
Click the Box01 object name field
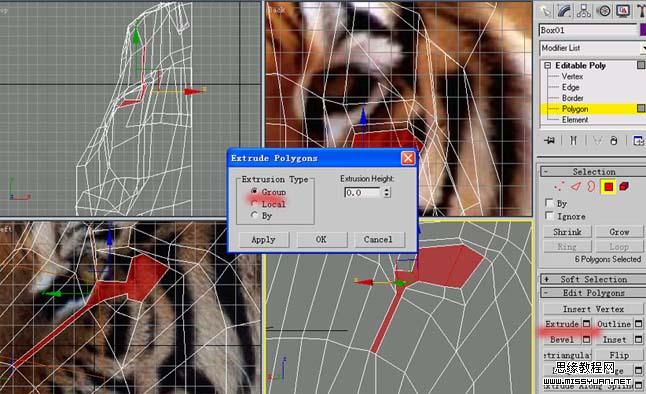588,30
